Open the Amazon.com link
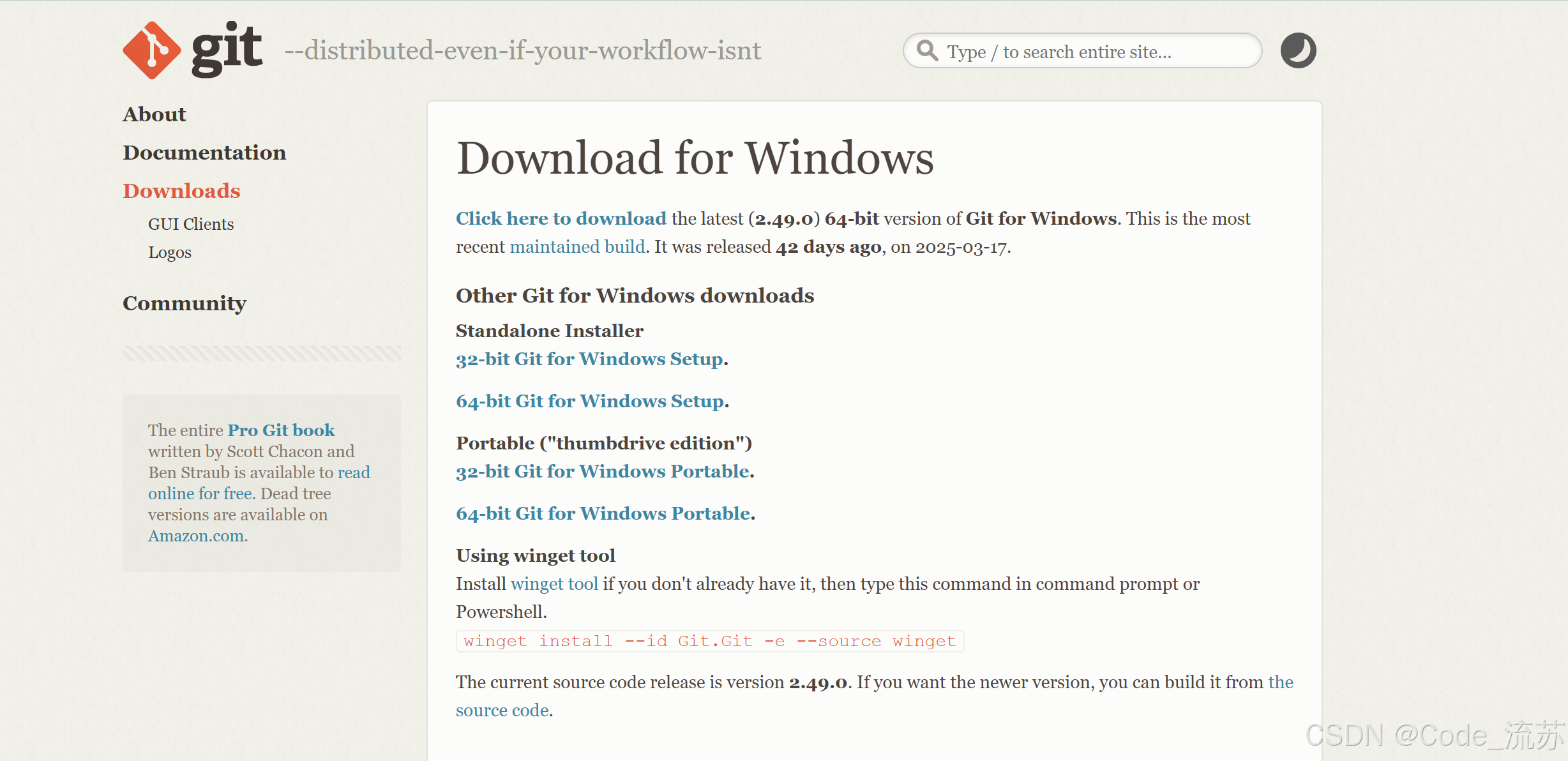 click(196, 536)
